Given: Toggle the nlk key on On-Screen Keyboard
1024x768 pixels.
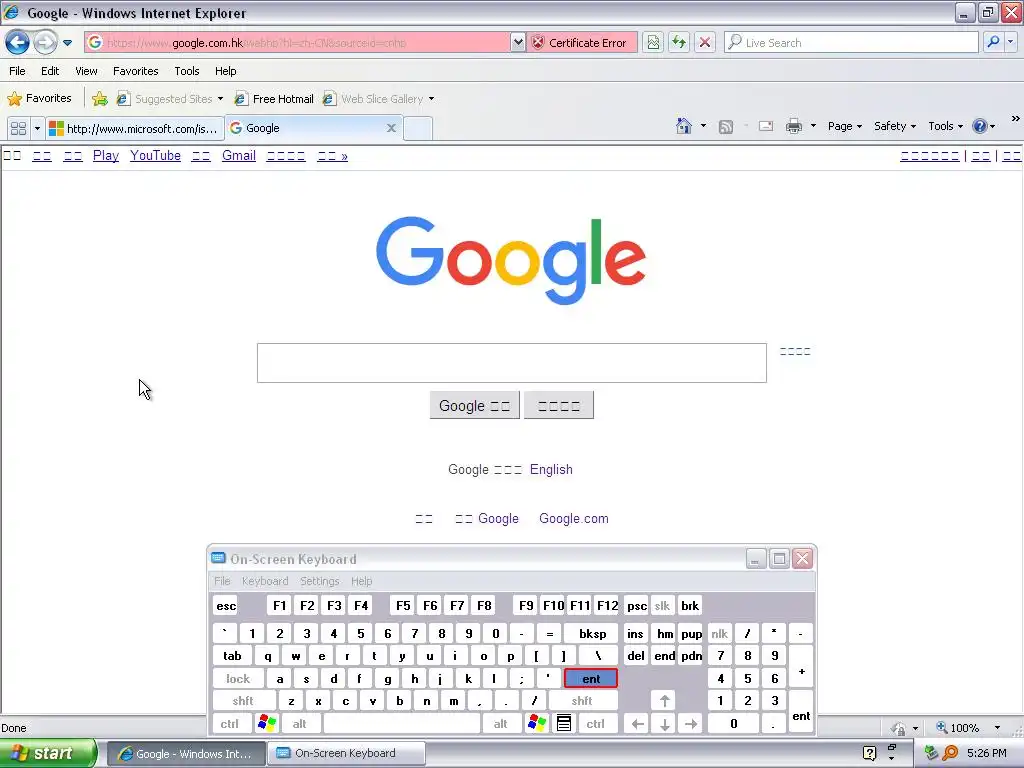Looking at the screenshot, I should pos(720,633).
